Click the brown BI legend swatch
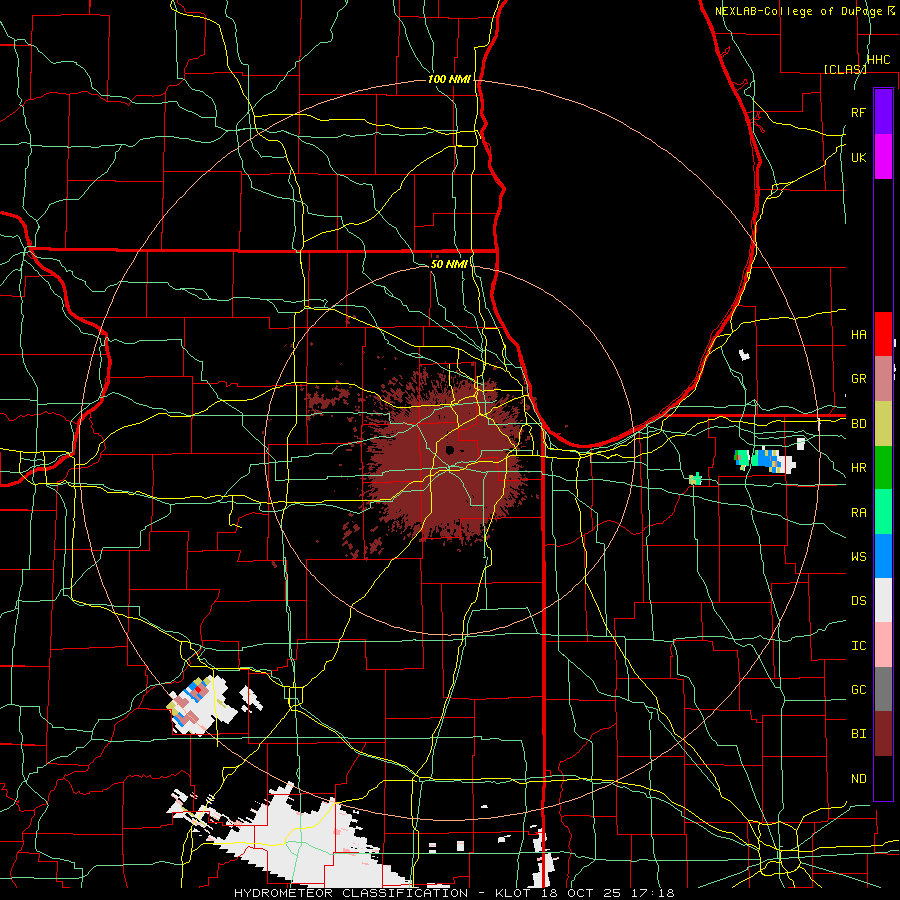The width and height of the screenshot is (900, 900). (883, 734)
